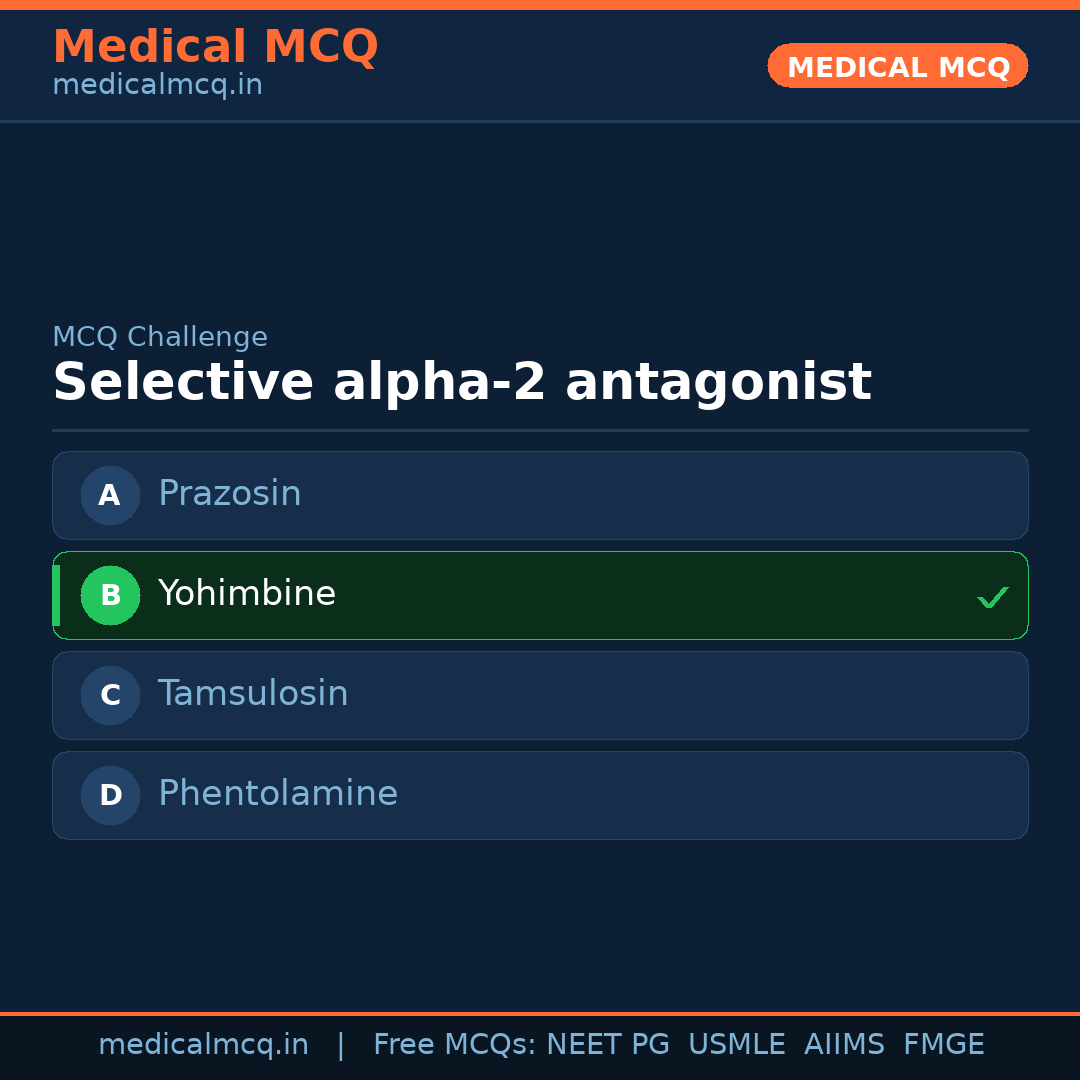
Task: Click the separator bar in the footer
Action: [x=341, y=1044]
